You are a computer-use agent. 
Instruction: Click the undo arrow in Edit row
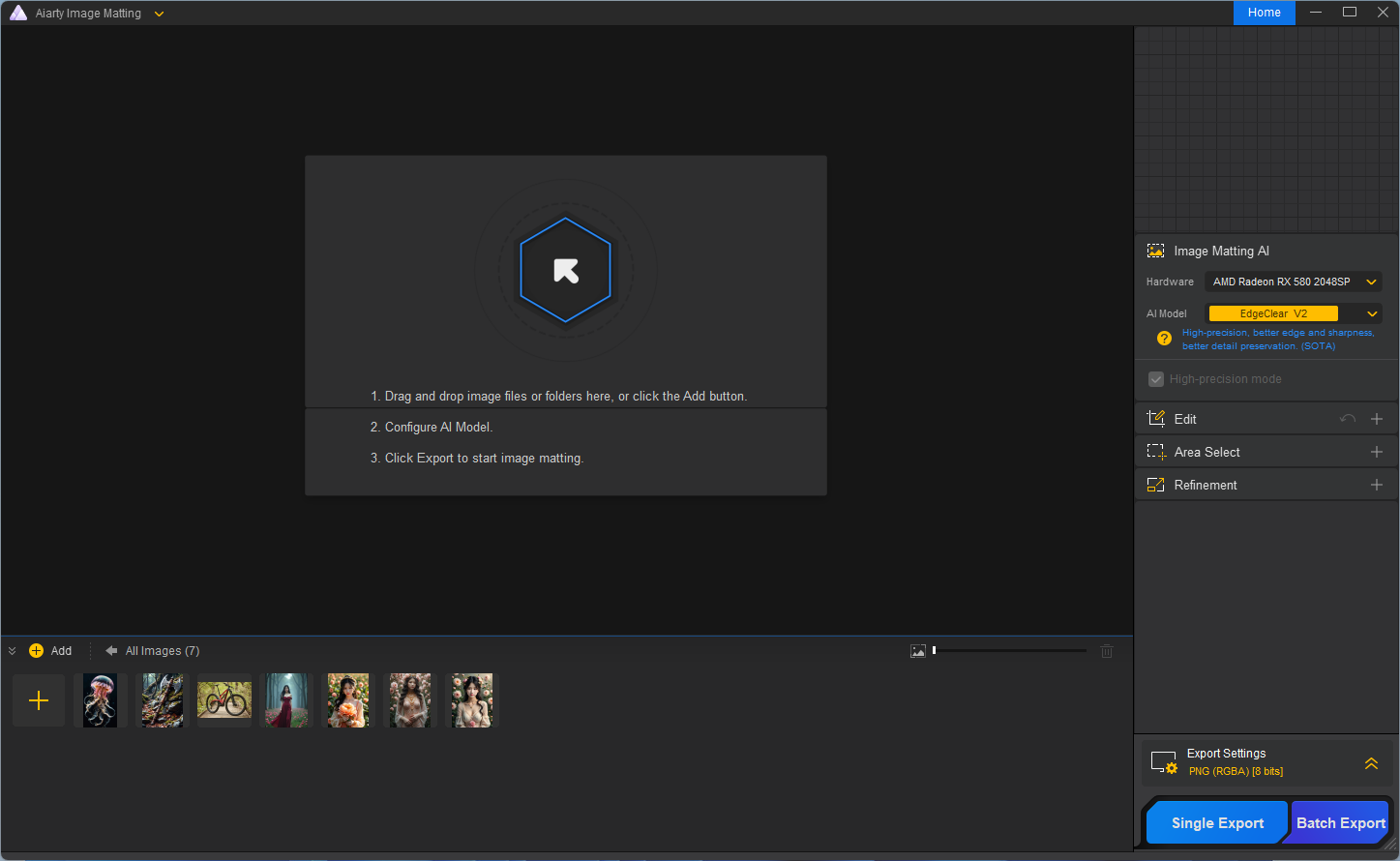click(1347, 419)
